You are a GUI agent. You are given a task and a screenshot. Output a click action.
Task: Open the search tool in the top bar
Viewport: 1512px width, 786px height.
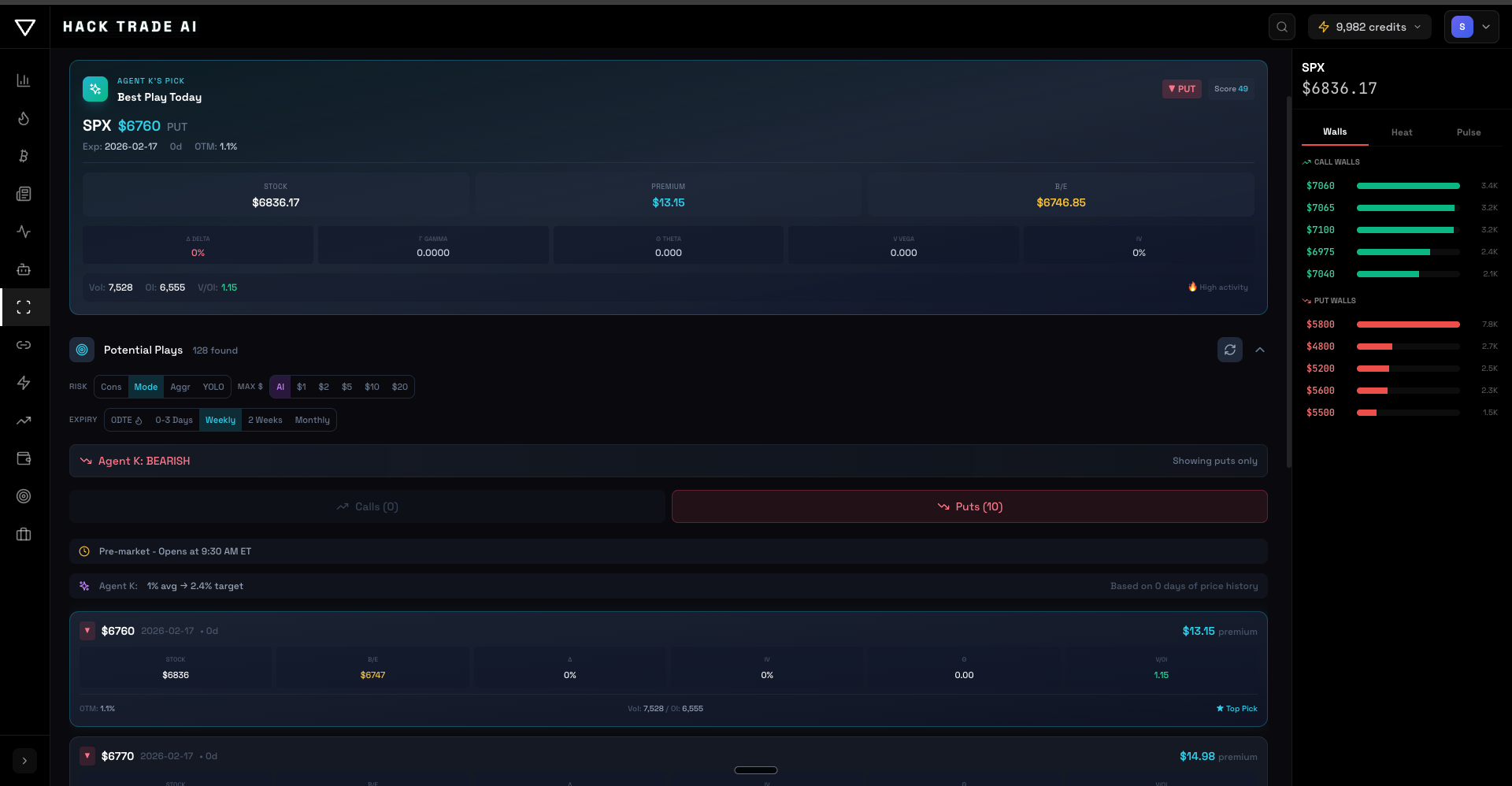pyautogui.click(x=1282, y=26)
